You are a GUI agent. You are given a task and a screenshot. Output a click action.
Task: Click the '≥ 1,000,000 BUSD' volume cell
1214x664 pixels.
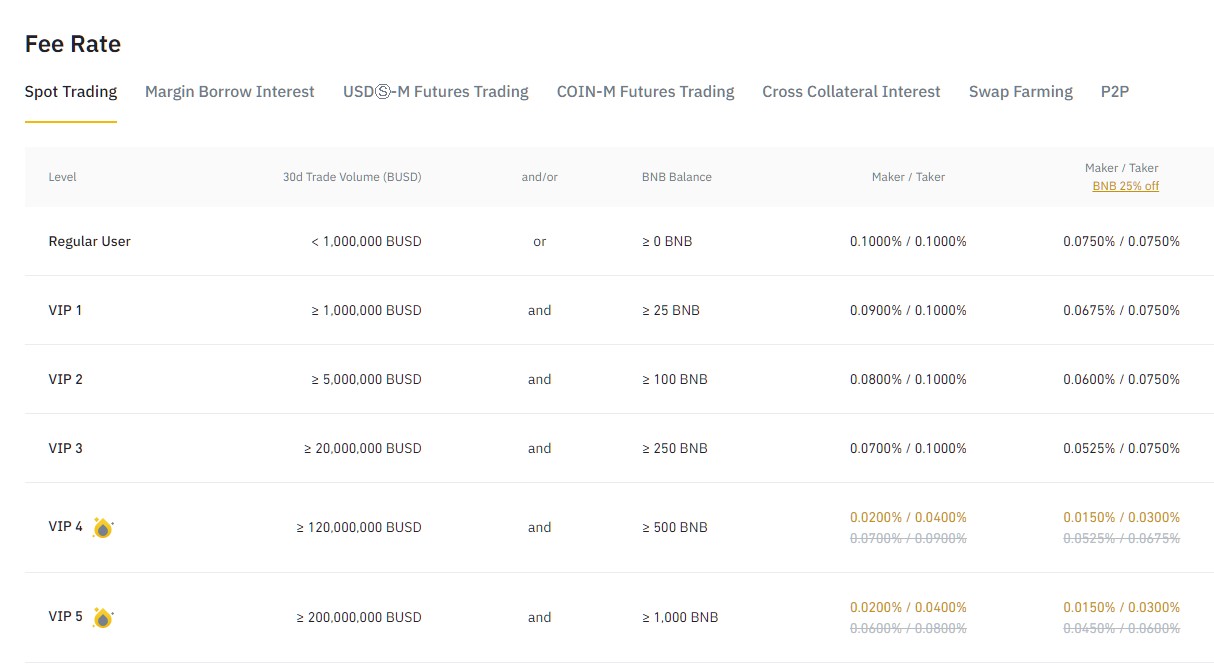pyautogui.click(x=366, y=310)
